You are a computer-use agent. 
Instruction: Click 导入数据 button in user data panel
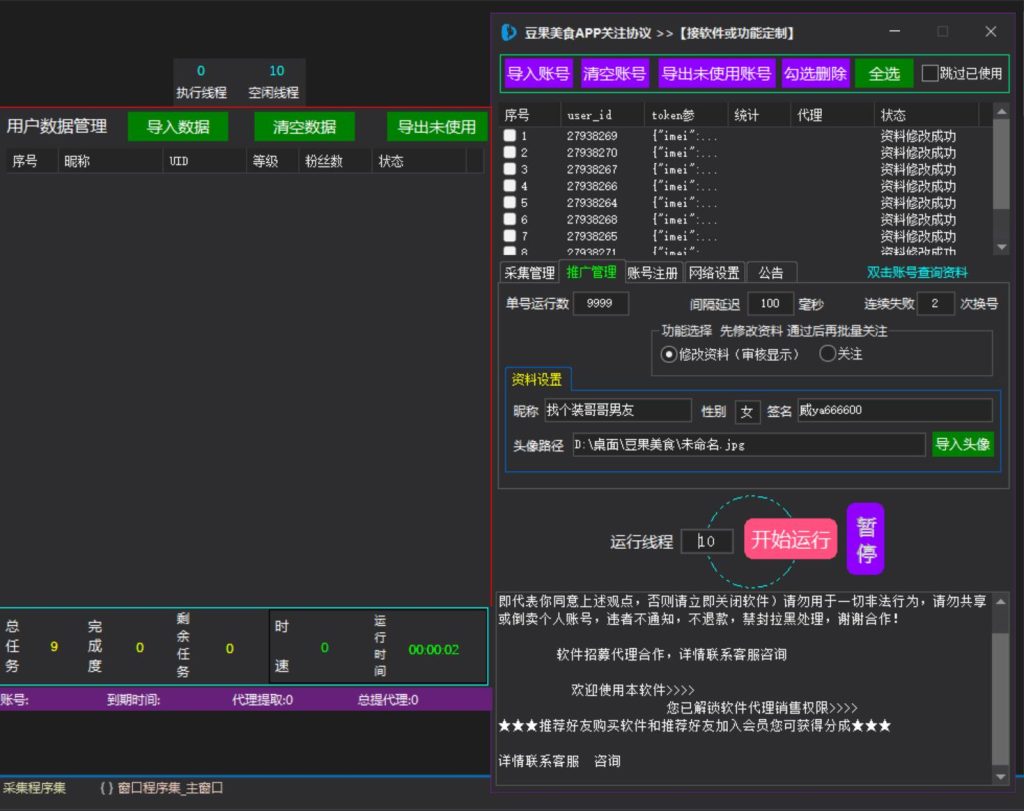178,126
